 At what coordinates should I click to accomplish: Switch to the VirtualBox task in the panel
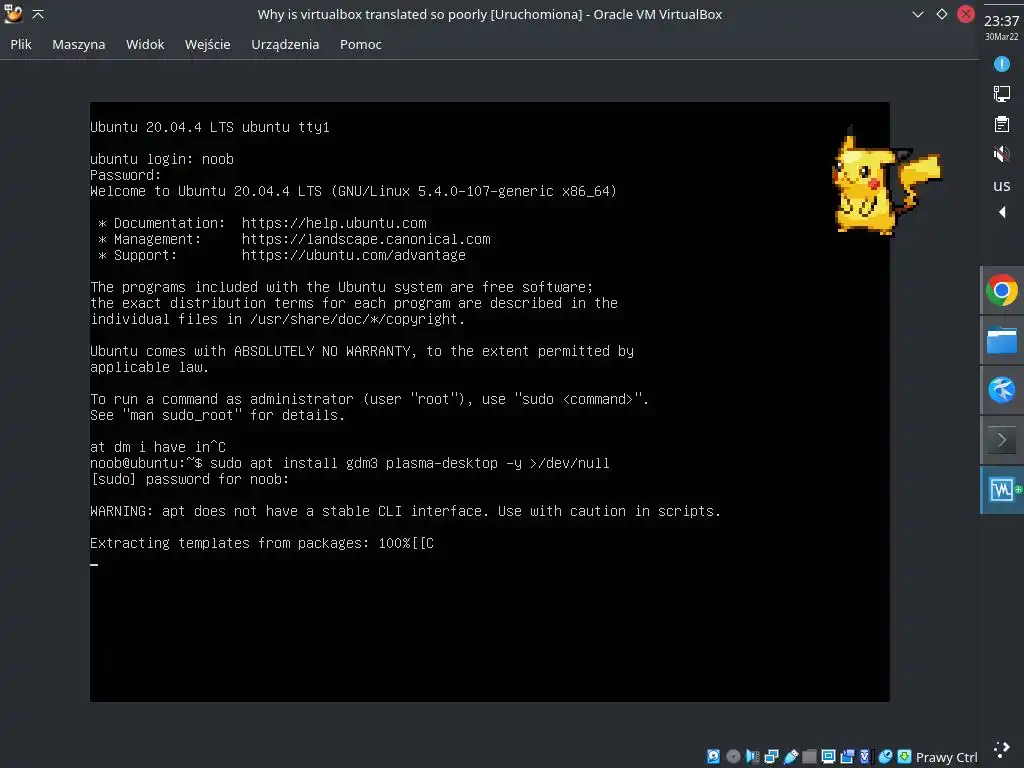pos(1003,490)
